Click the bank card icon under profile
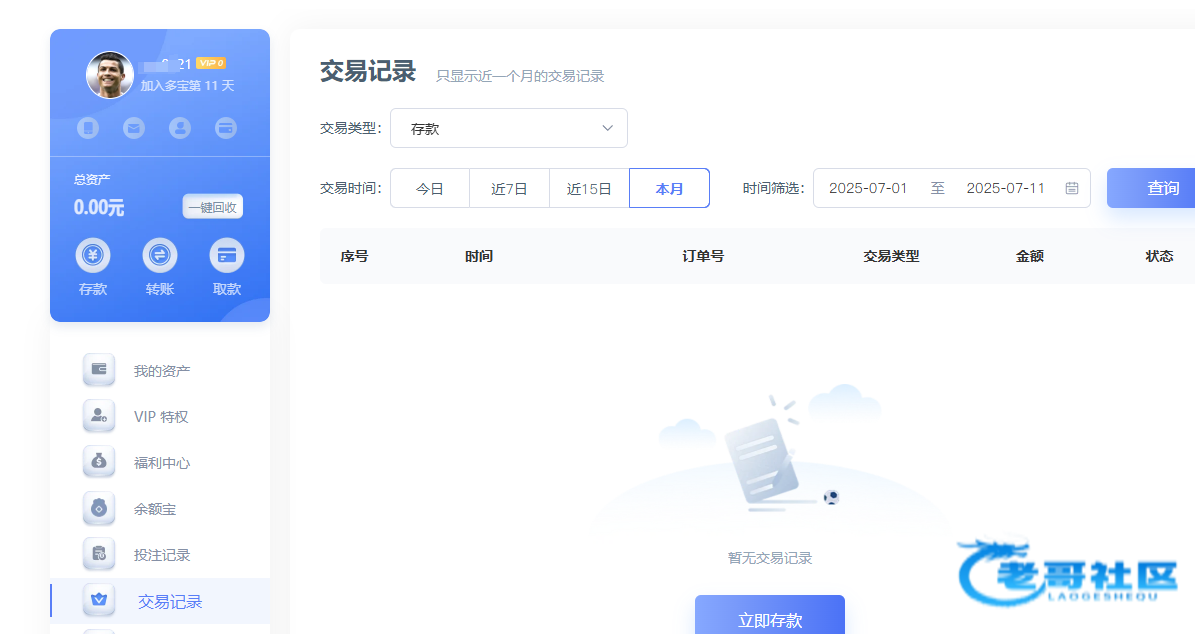The image size is (1195, 634). coord(226,128)
